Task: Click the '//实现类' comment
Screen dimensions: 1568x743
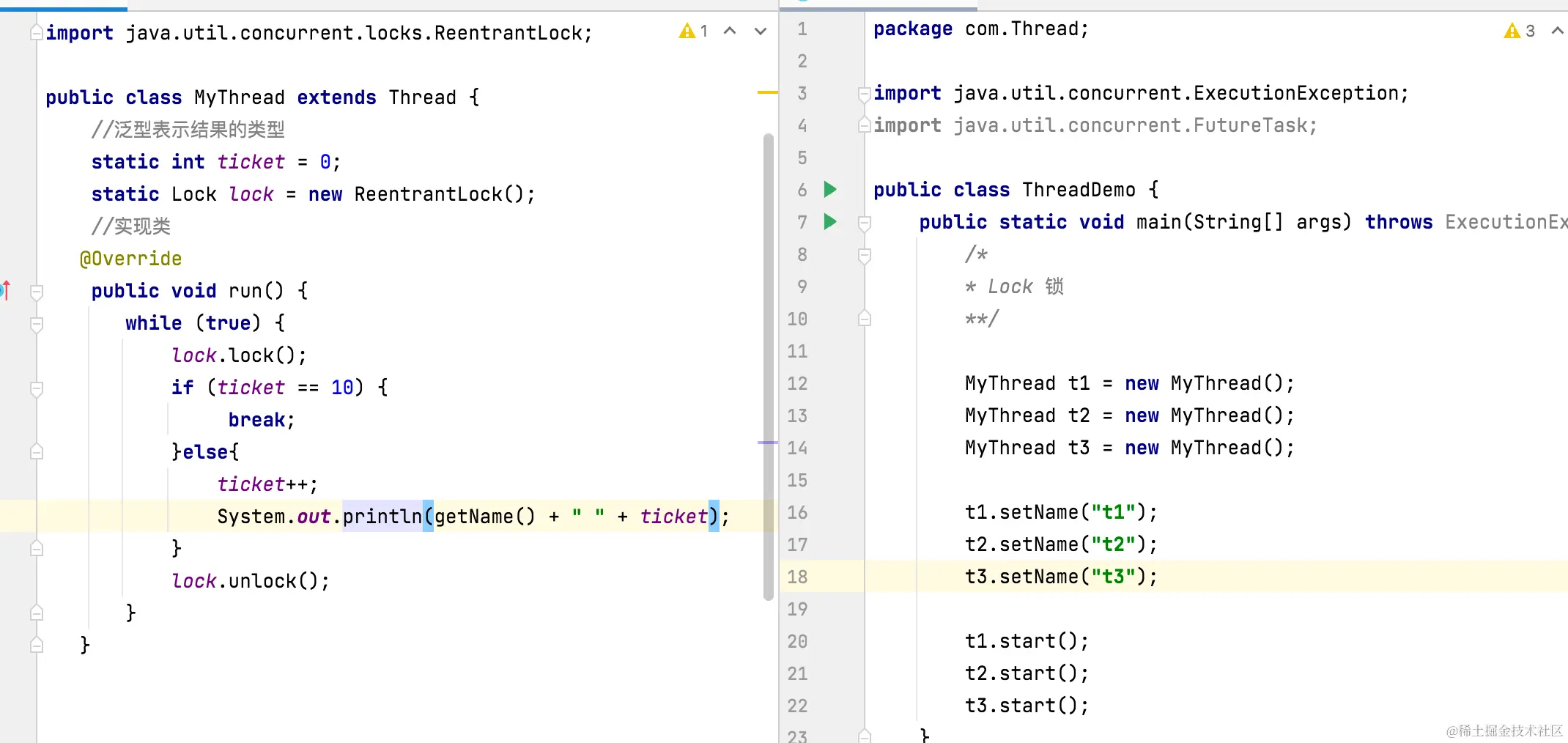Action: pos(131,226)
